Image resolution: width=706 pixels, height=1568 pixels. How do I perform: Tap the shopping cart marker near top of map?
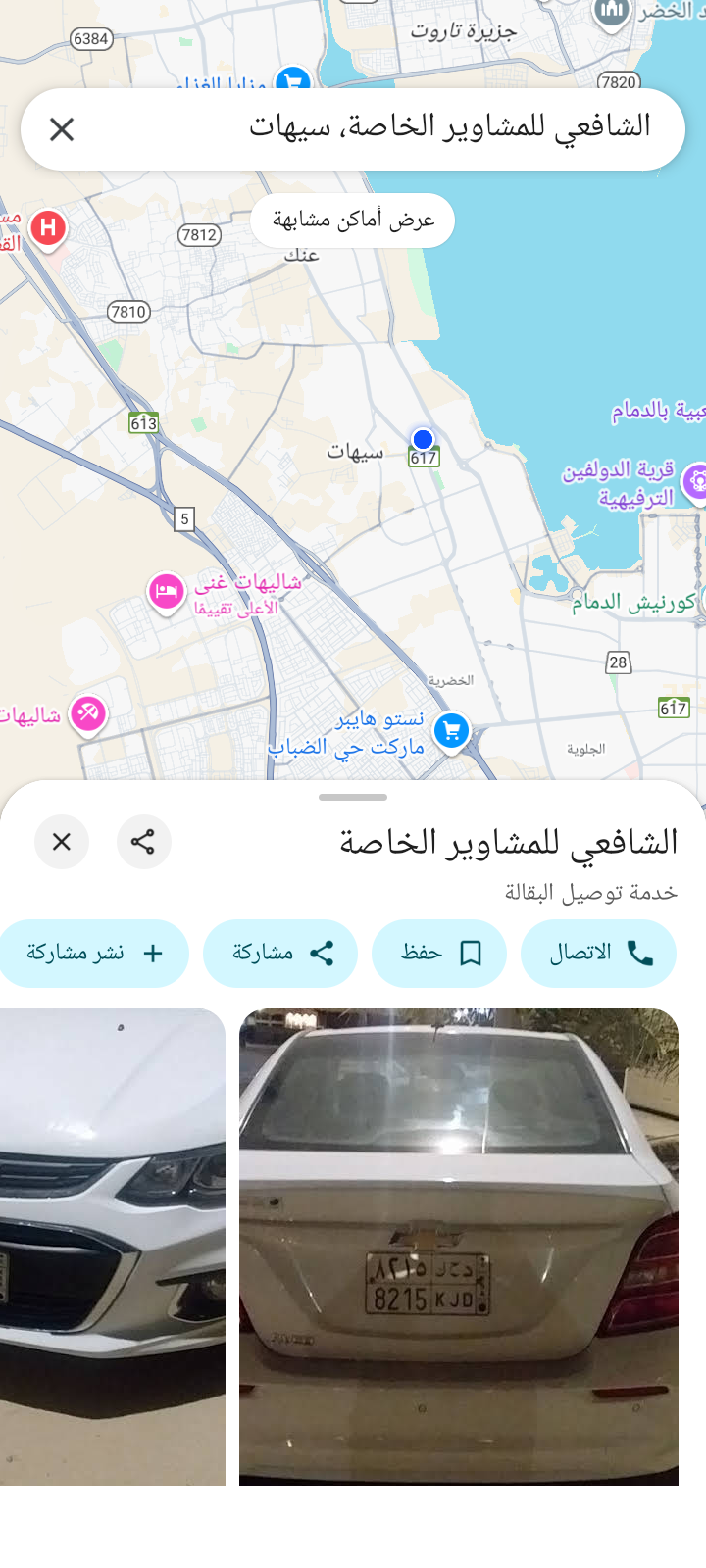pos(293,80)
